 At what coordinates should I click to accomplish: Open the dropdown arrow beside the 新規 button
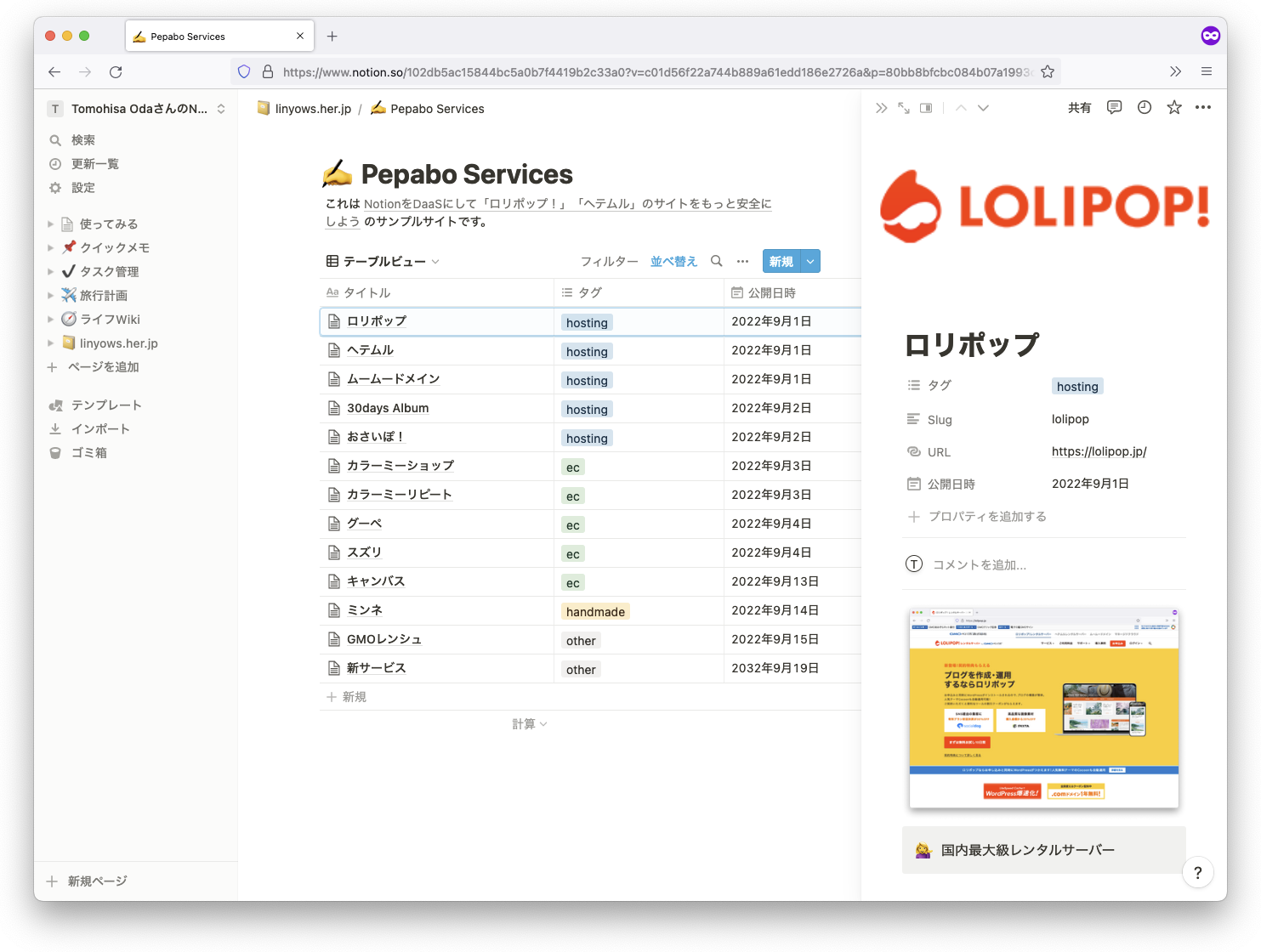tap(809, 261)
